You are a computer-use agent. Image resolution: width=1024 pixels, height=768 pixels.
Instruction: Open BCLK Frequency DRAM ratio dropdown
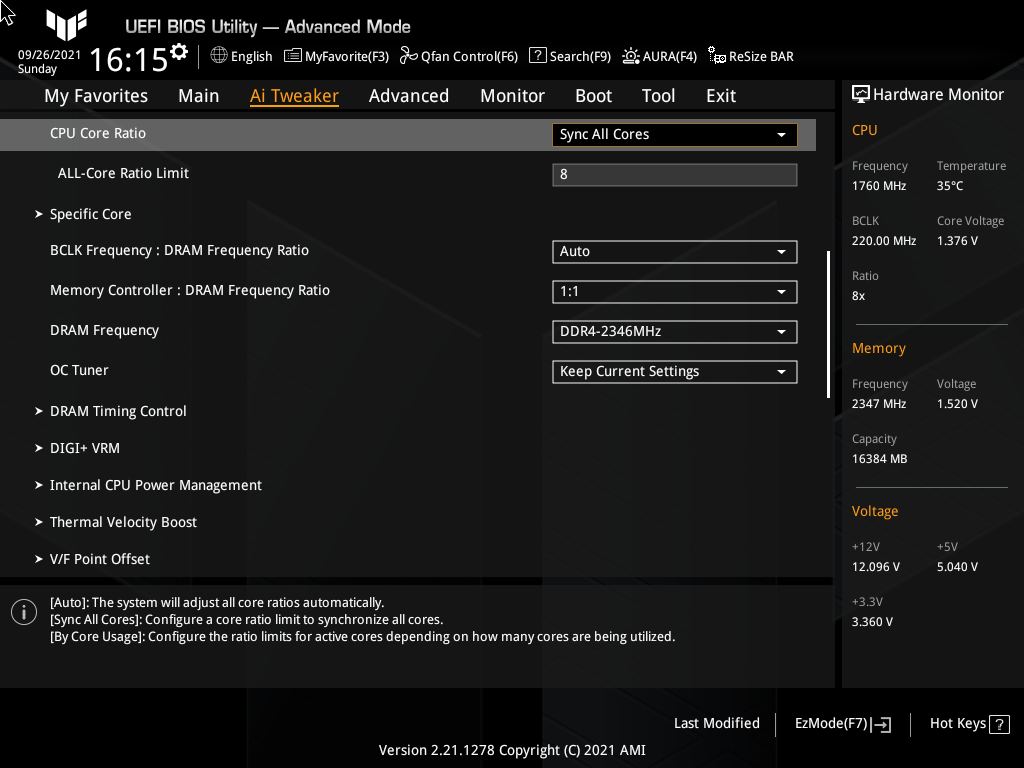tap(675, 251)
